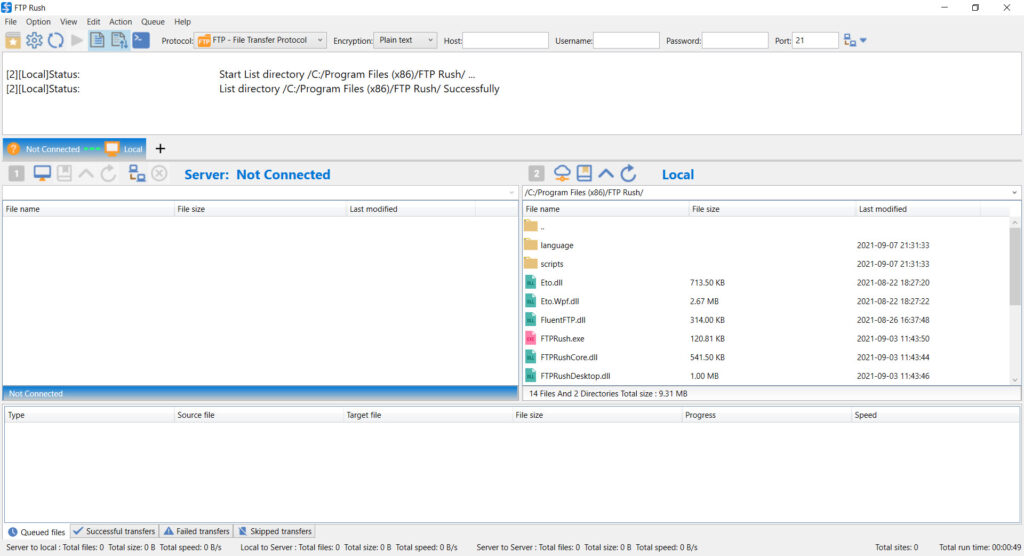The height and width of the screenshot is (556, 1024).
Task: Switch right pane to remote cloud icon
Action: (562, 174)
